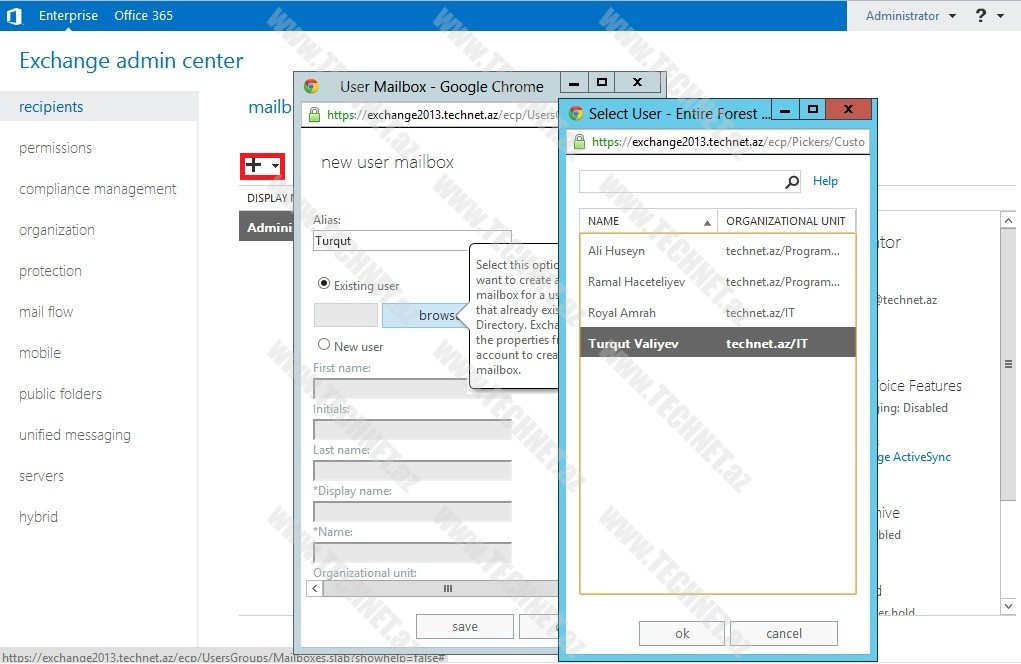This screenshot has width=1021, height=664.
Task: Expand the dropdown arrow beside the plus icon
Action: (x=275, y=167)
